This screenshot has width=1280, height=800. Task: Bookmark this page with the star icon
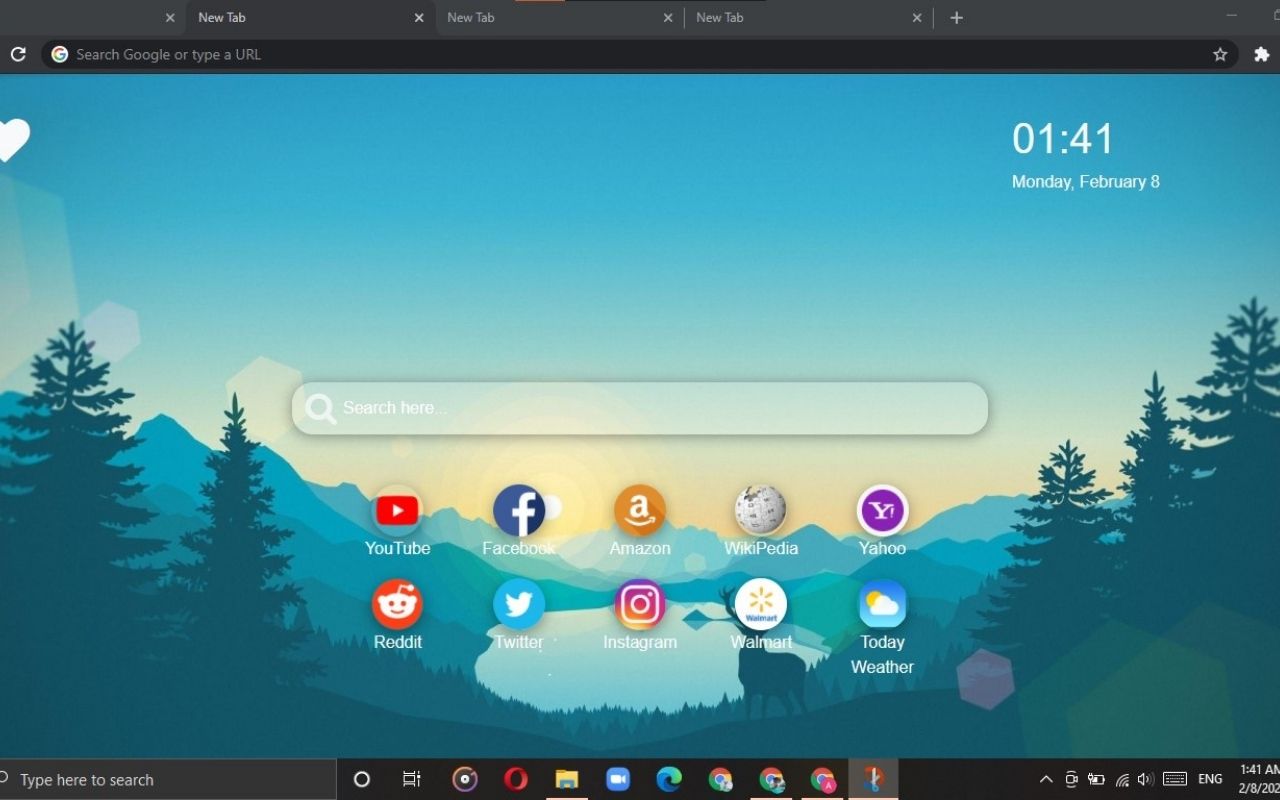1220,54
